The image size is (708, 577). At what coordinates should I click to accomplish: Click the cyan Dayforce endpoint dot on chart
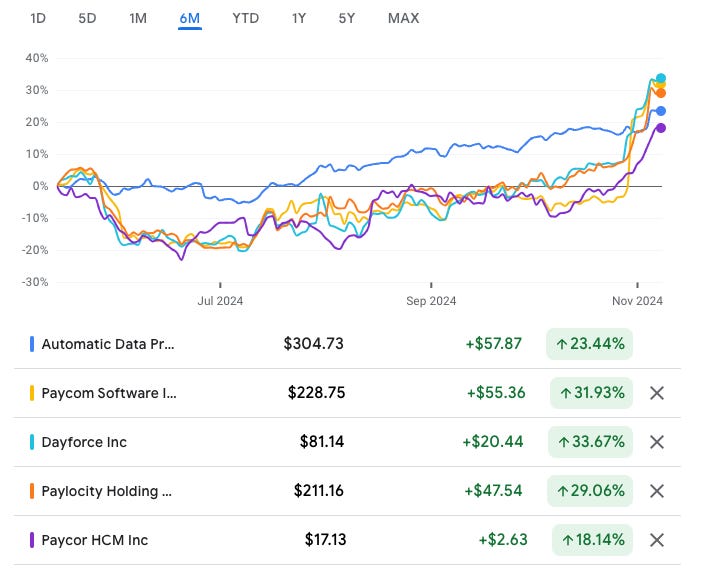661,78
